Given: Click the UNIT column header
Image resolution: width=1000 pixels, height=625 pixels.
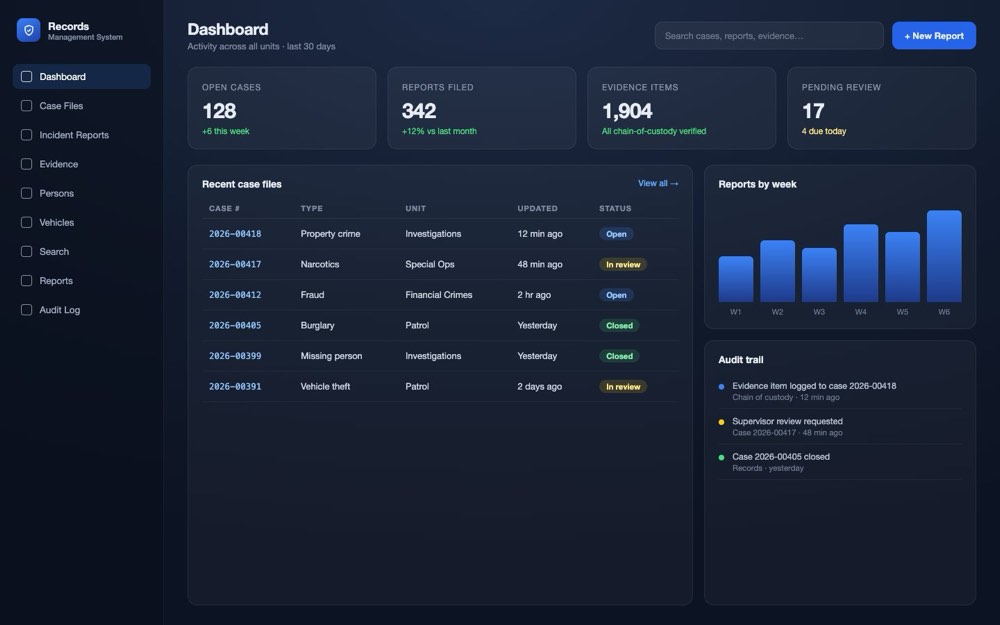Looking at the screenshot, I should pos(415,209).
